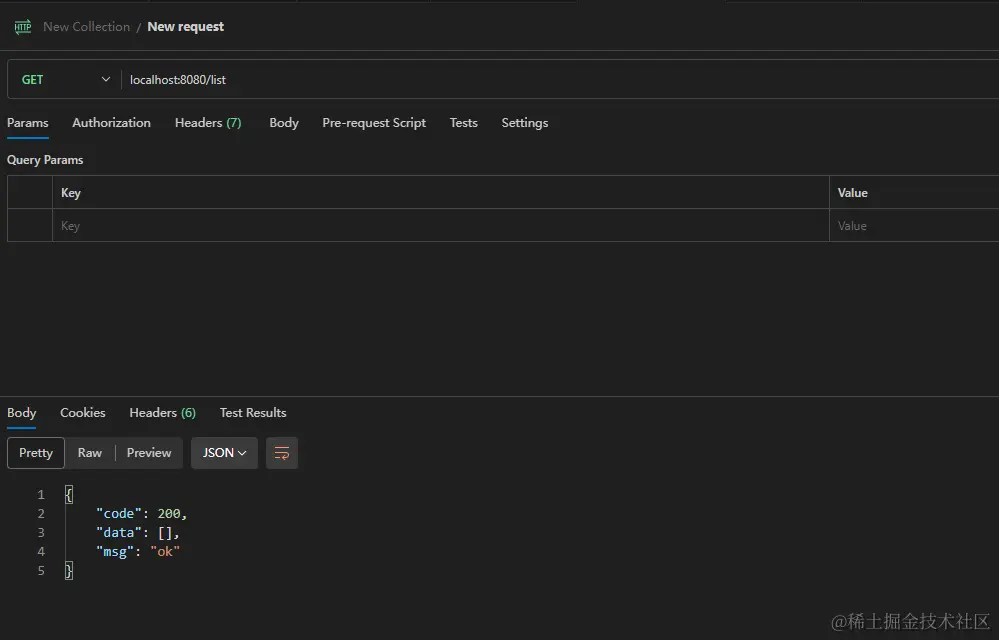The image size is (999, 640).
Task: Click the HTTP request icon
Action: (23, 27)
